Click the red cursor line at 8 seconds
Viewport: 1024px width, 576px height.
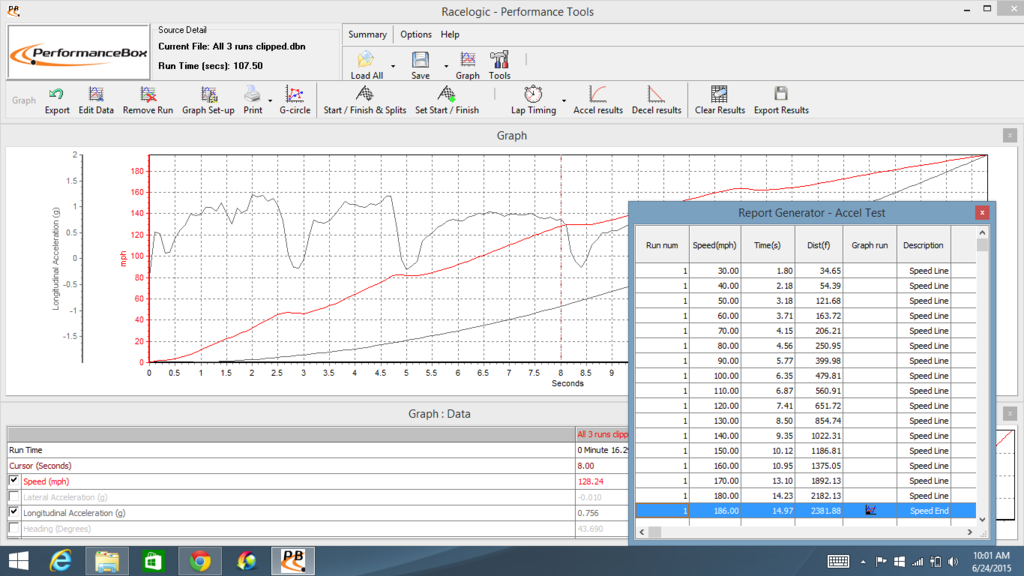click(561, 258)
